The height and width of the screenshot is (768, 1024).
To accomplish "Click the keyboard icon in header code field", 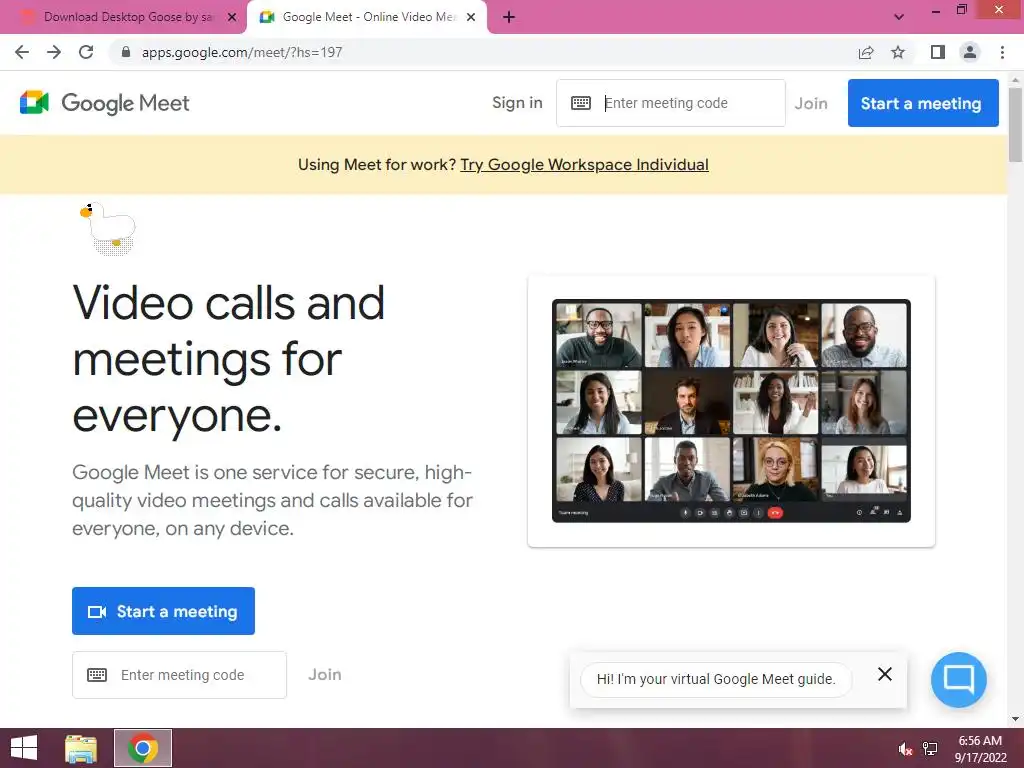I will [x=581, y=103].
